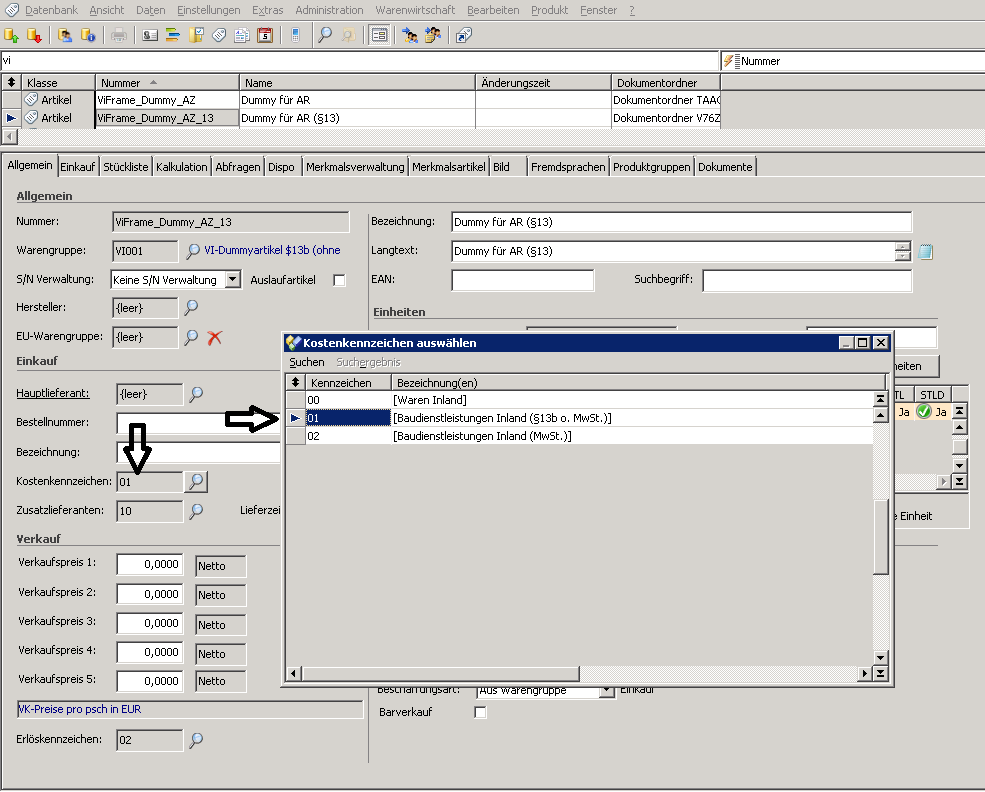This screenshot has width=985, height=792.
Task: Open the Hauptlieferant lookup magnifier
Action: (x=196, y=394)
